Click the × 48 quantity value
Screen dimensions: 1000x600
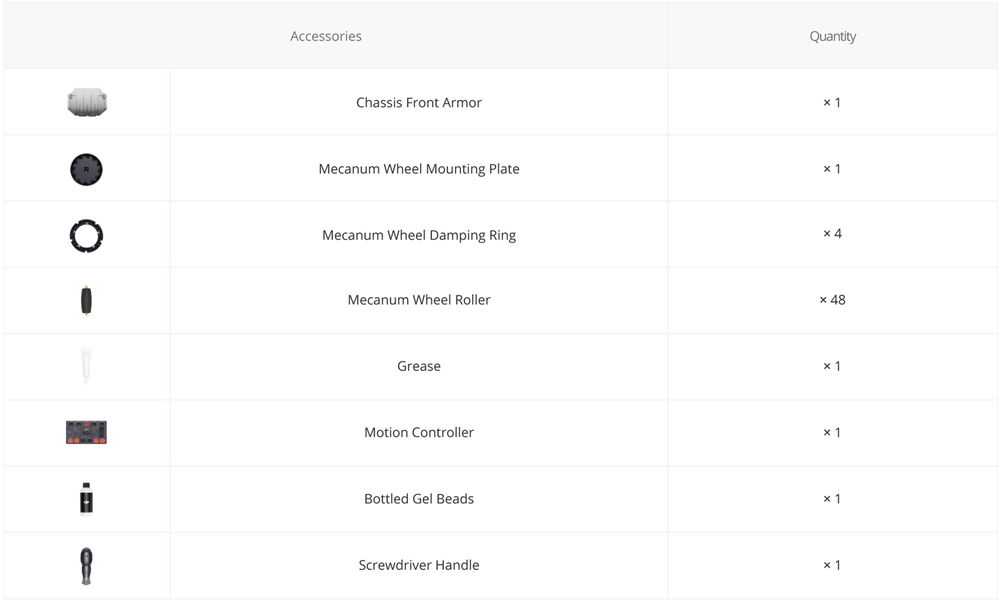point(832,299)
